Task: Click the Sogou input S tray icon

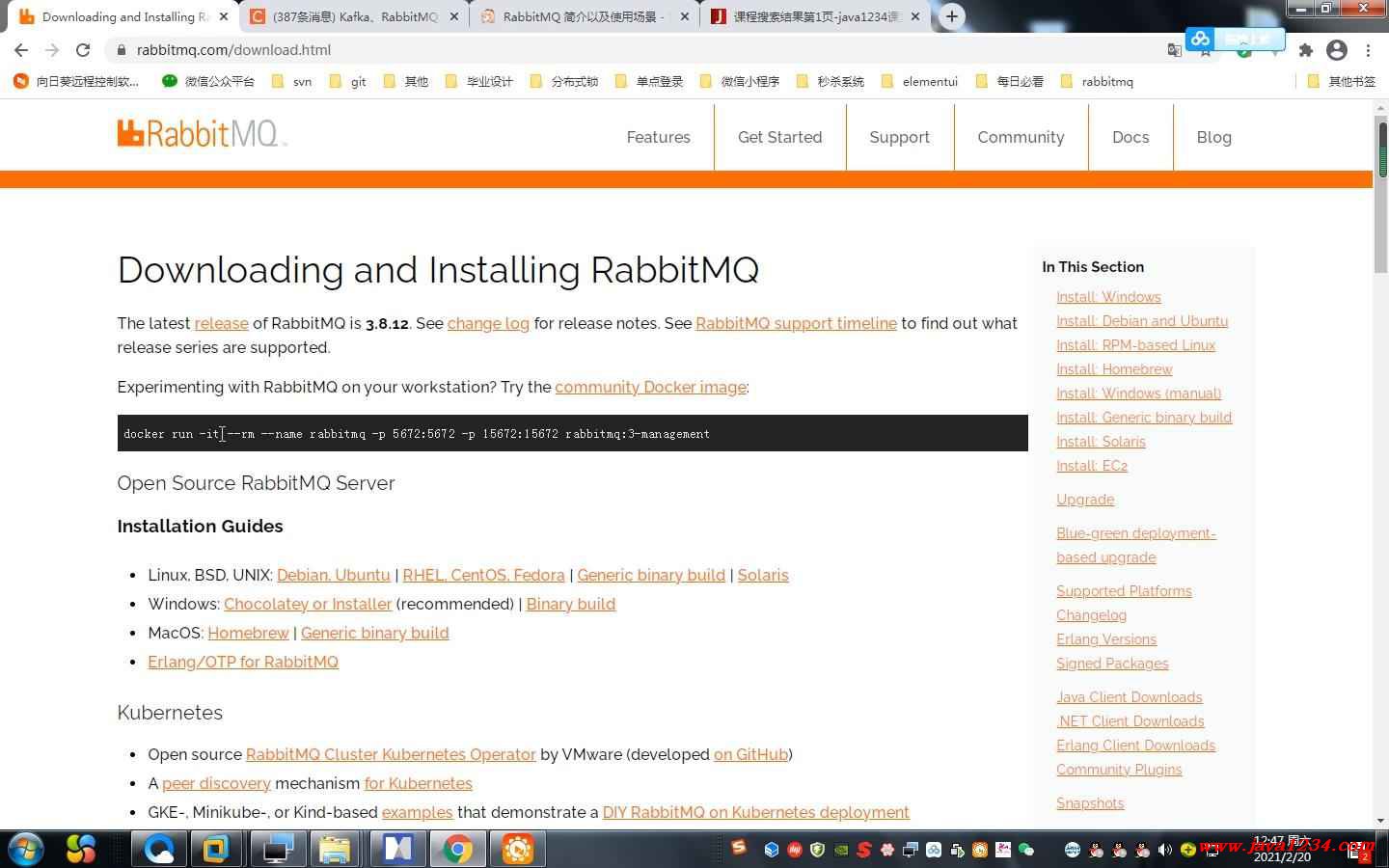Action: tap(739, 847)
